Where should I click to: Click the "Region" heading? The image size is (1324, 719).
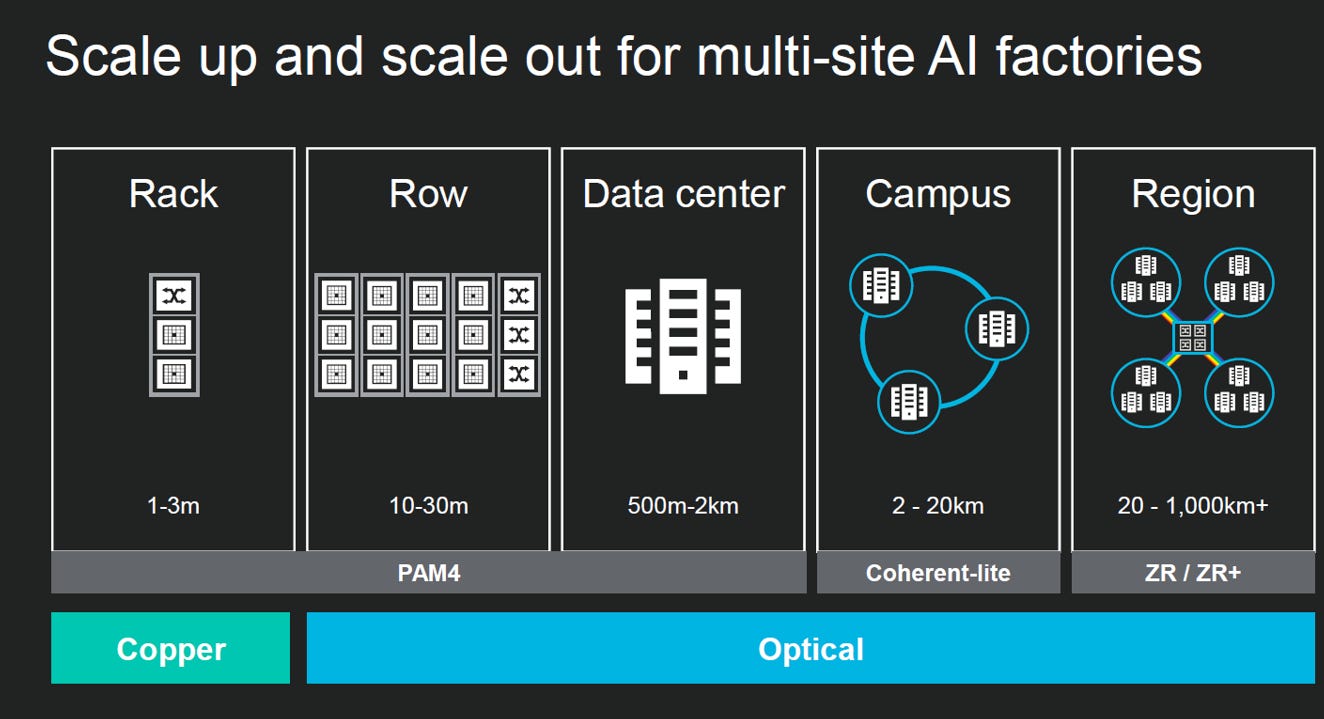(x=1193, y=194)
